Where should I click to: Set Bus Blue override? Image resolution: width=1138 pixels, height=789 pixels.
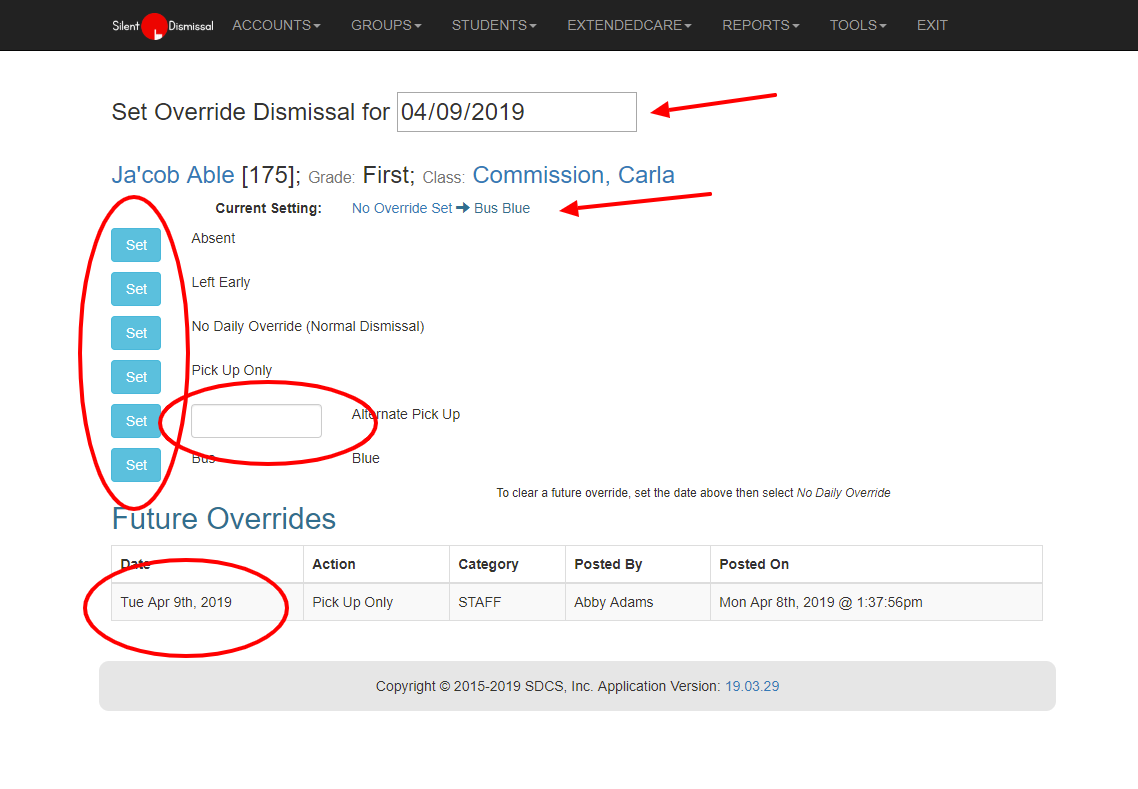[x=136, y=465]
